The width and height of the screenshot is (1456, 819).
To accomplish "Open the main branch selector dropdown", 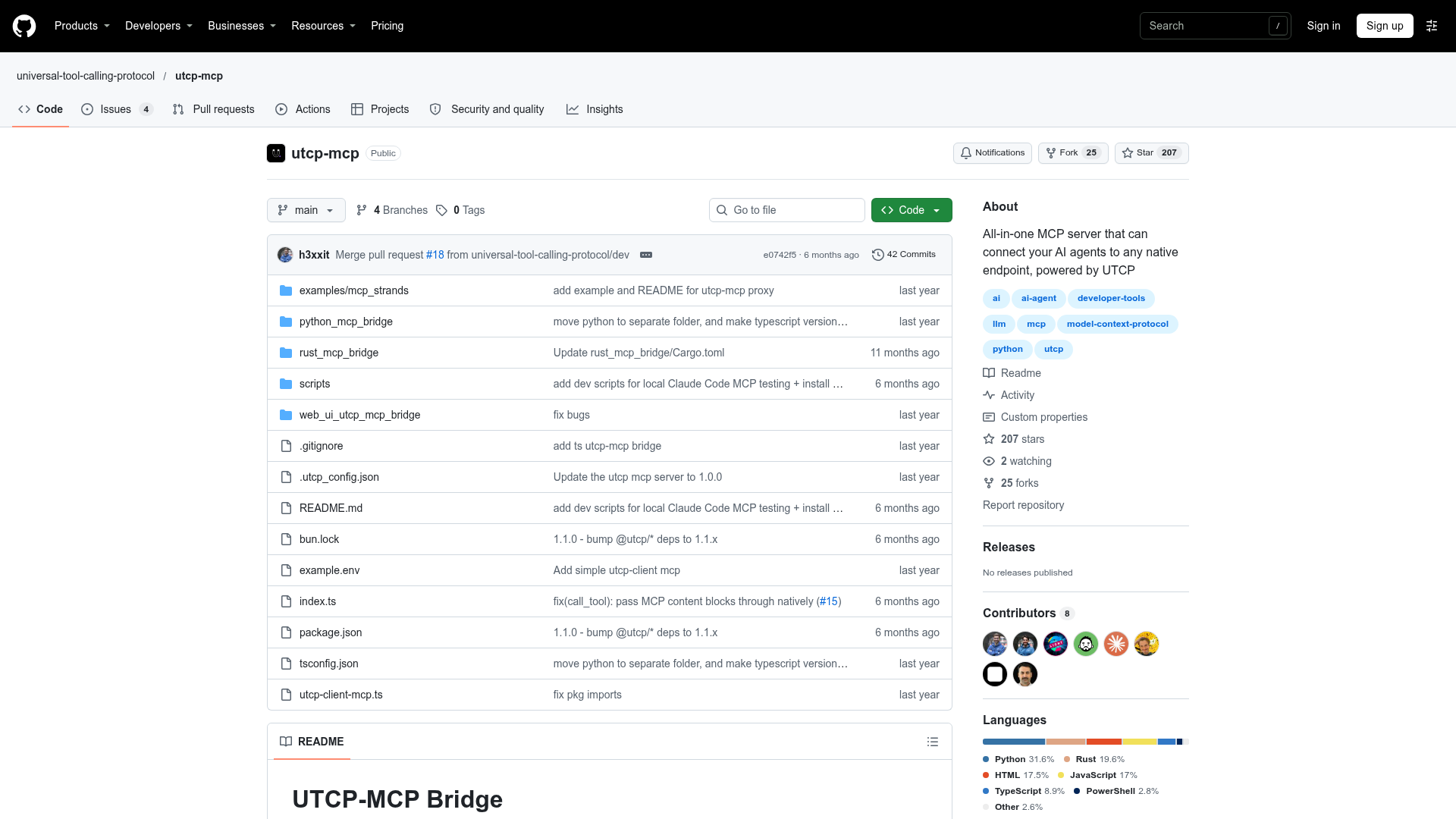I will (x=306, y=210).
